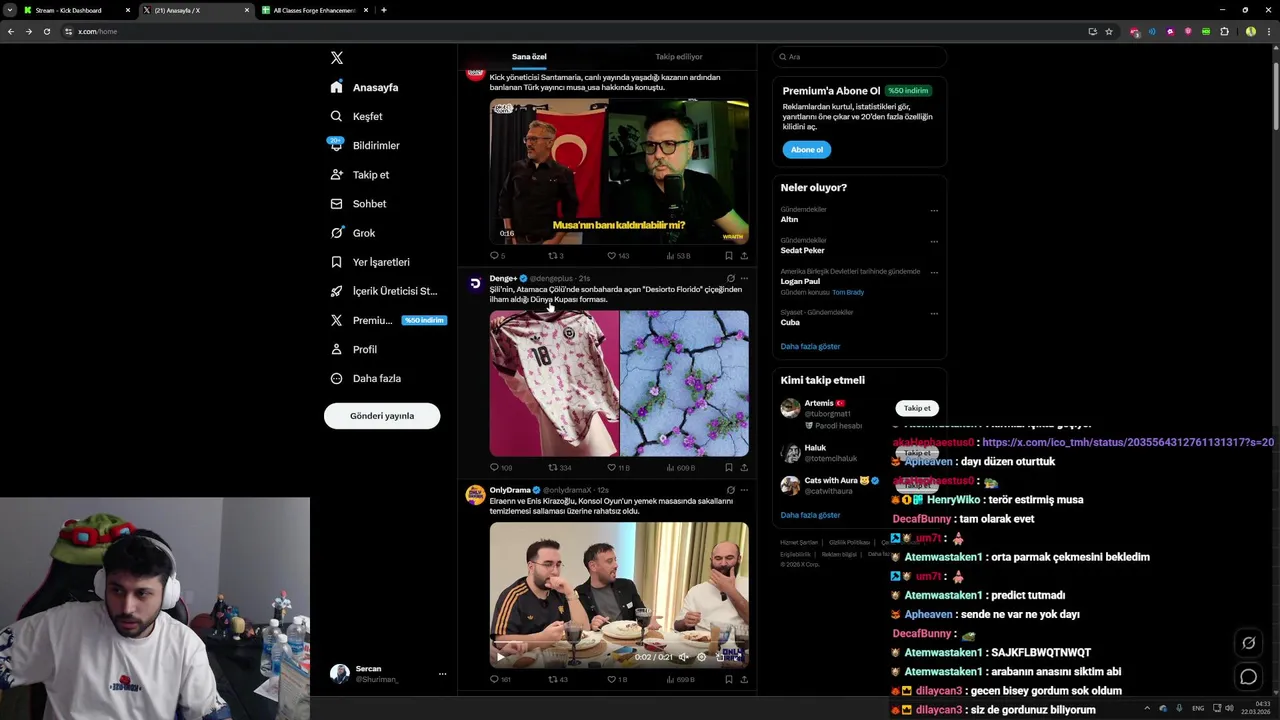Switch to Sana özel tab
The width and height of the screenshot is (1280, 720).
coord(529,57)
